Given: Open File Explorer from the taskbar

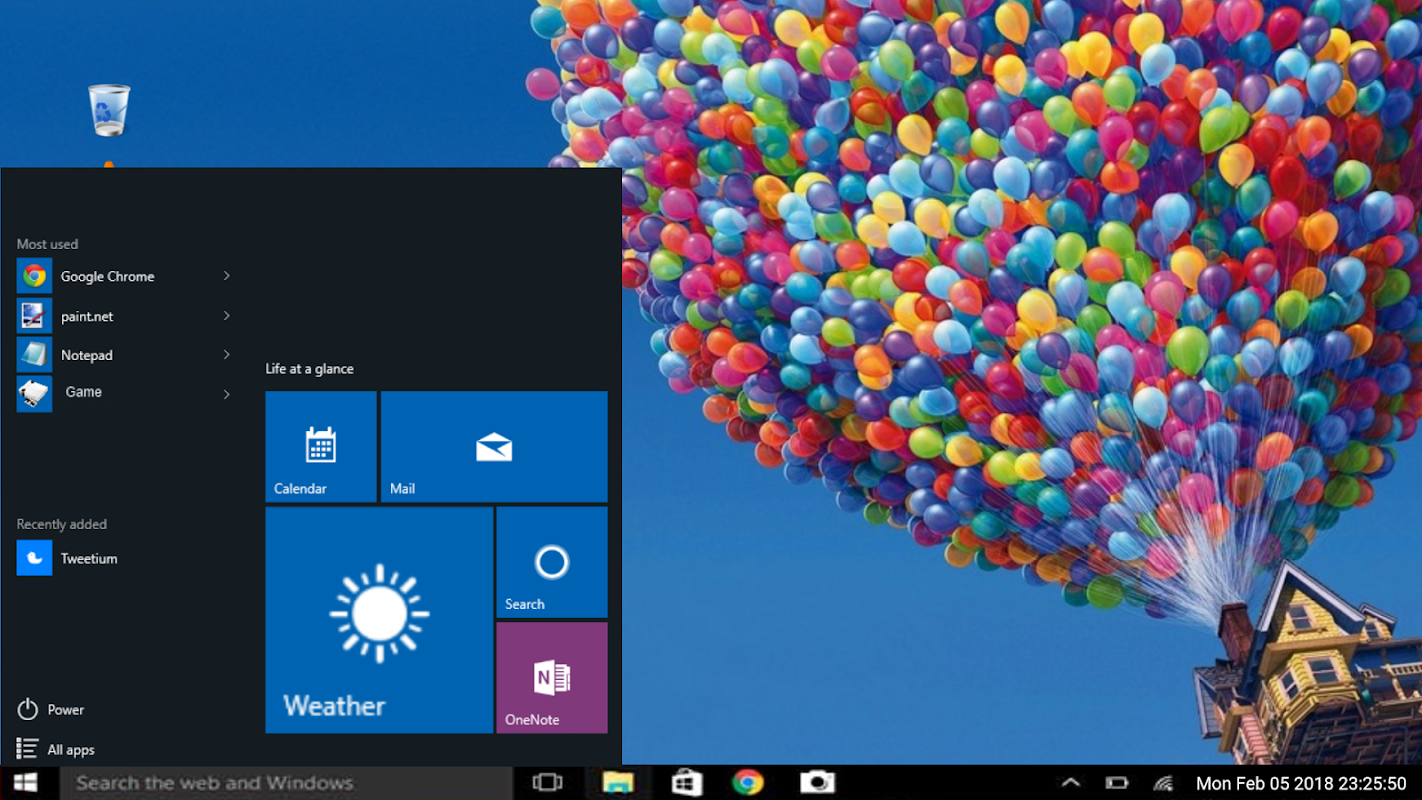Looking at the screenshot, I should [618, 783].
